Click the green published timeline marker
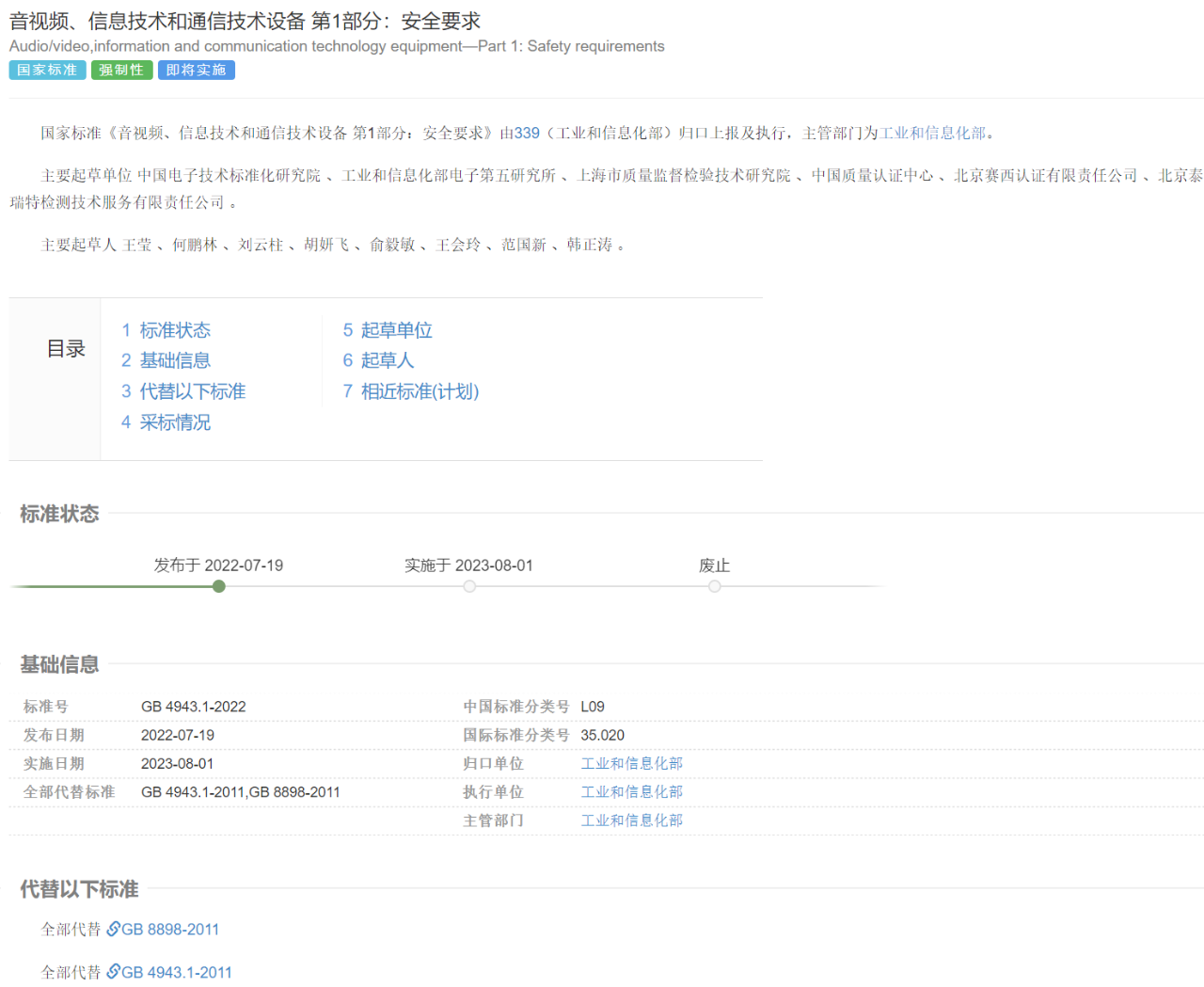 [x=219, y=586]
